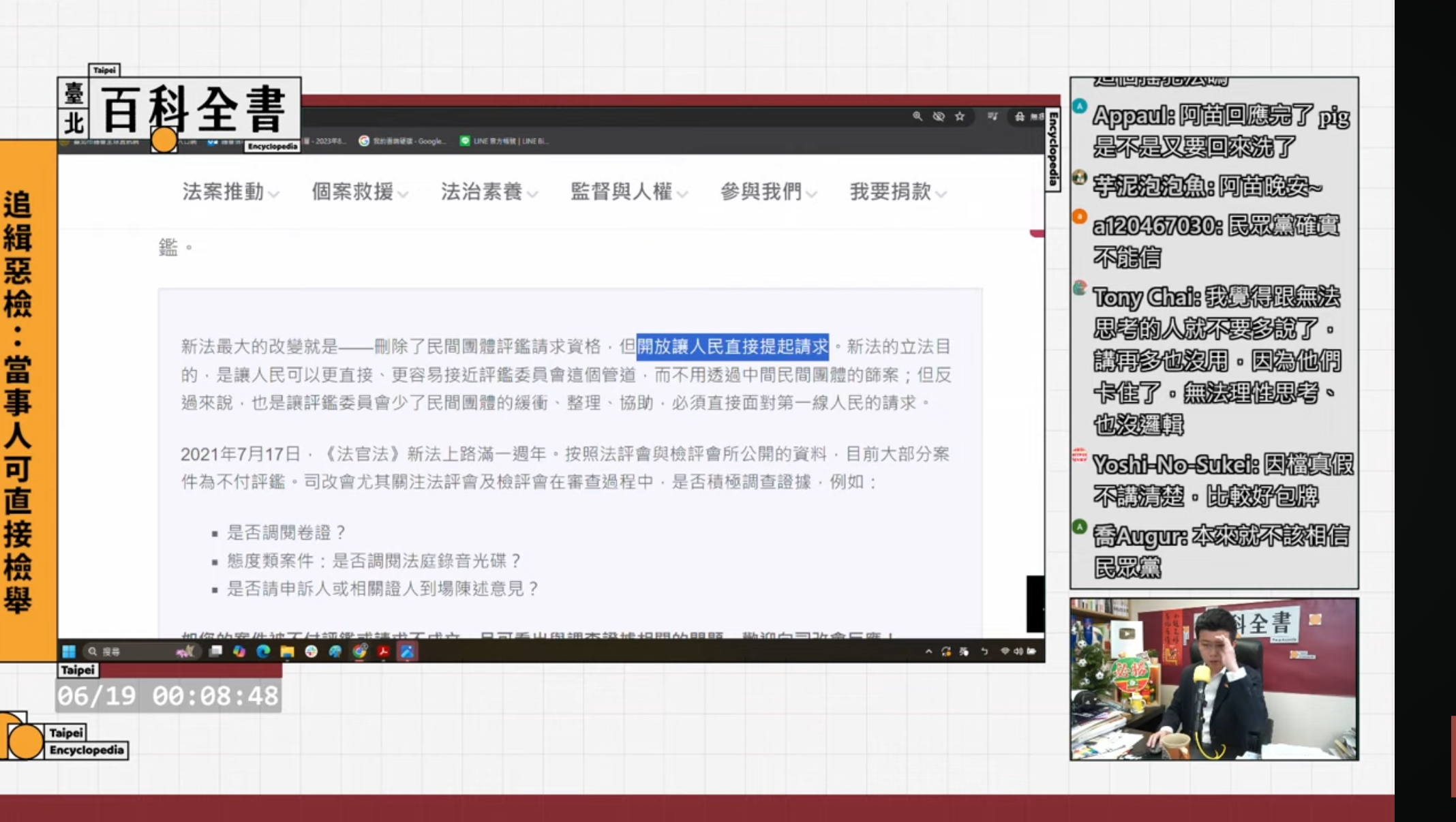Click bullet 態度類案件：是否調閱法庭錄音光碟？
1456x822 pixels.
click(375, 561)
